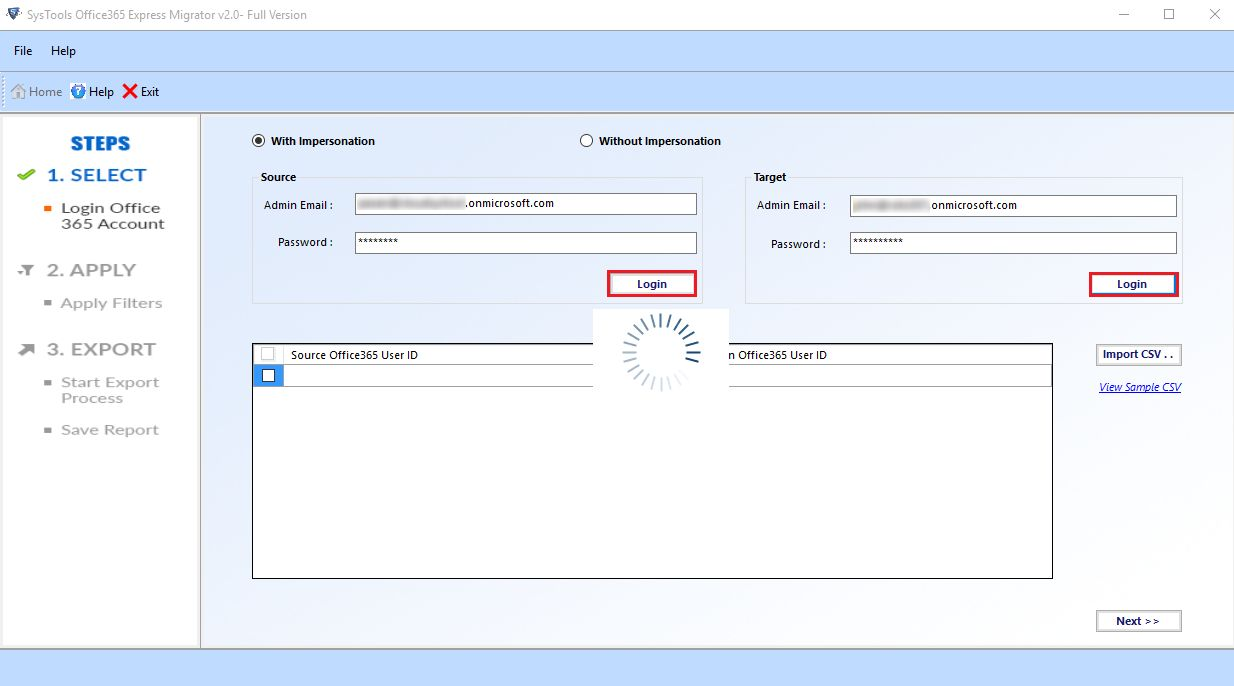Click the green checkmark beside 1. SELECT
Viewport: 1234px width, 686px height.
click(x=27, y=175)
